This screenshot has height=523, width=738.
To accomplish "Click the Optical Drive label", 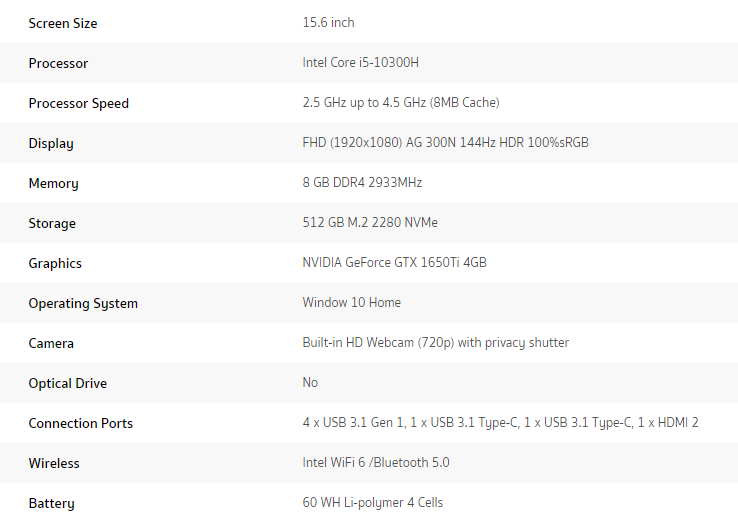I will click(x=67, y=383).
